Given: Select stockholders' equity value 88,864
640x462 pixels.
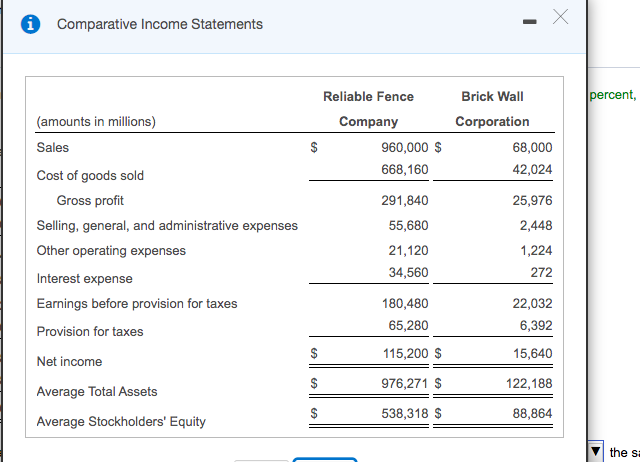Looking at the screenshot, I should pos(532,413).
